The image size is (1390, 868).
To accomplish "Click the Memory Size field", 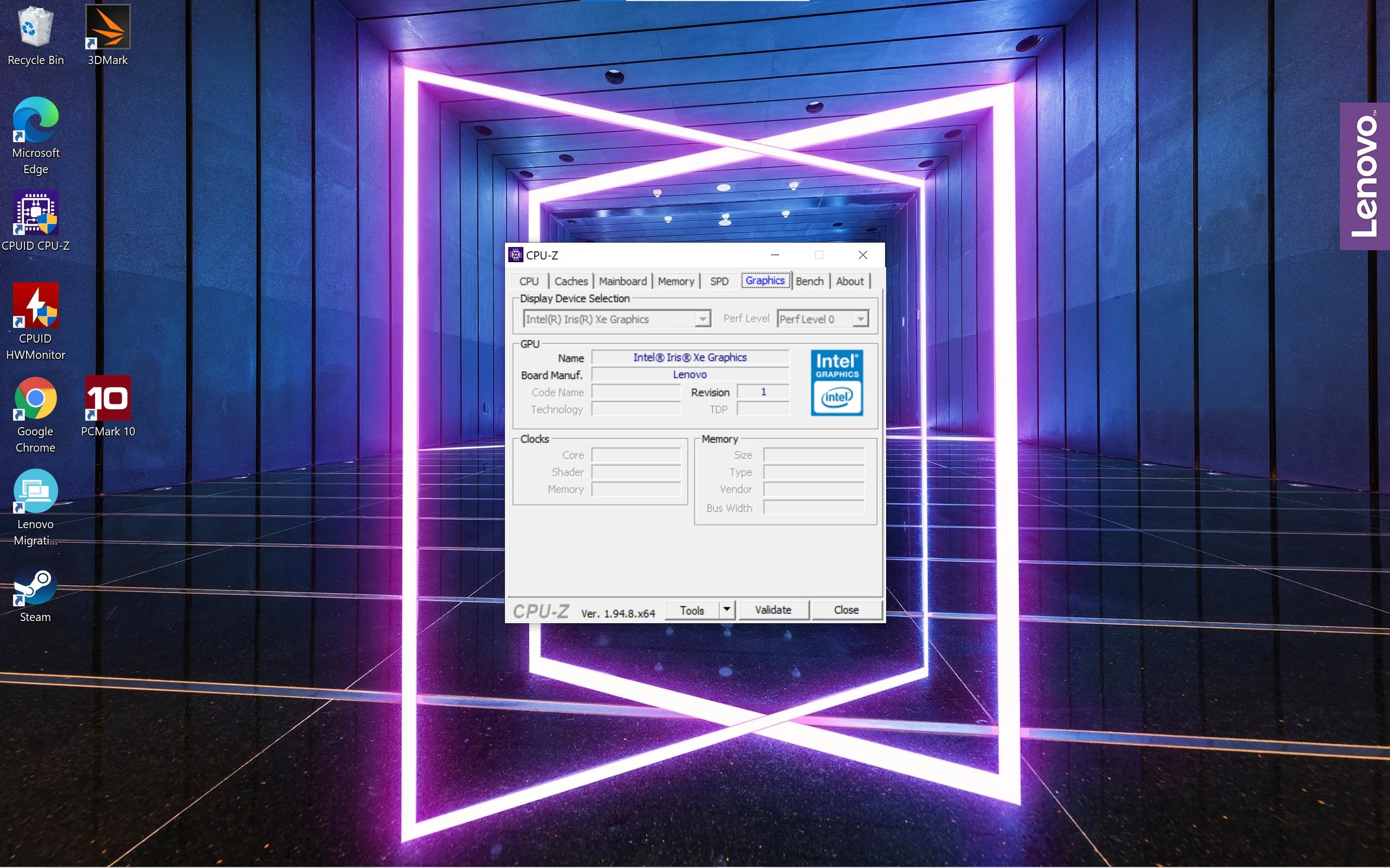I will [813, 455].
